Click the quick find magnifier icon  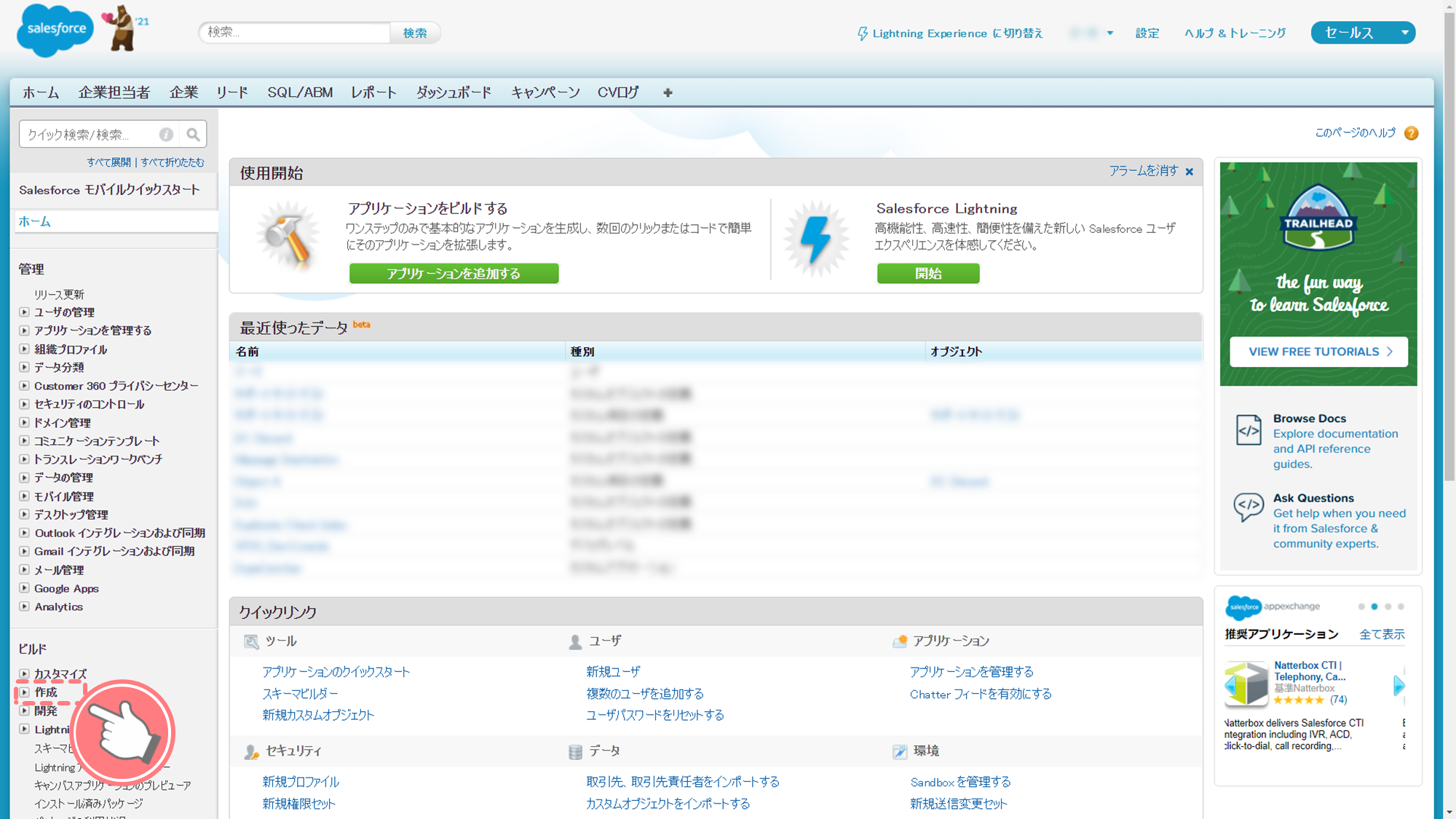[x=193, y=134]
